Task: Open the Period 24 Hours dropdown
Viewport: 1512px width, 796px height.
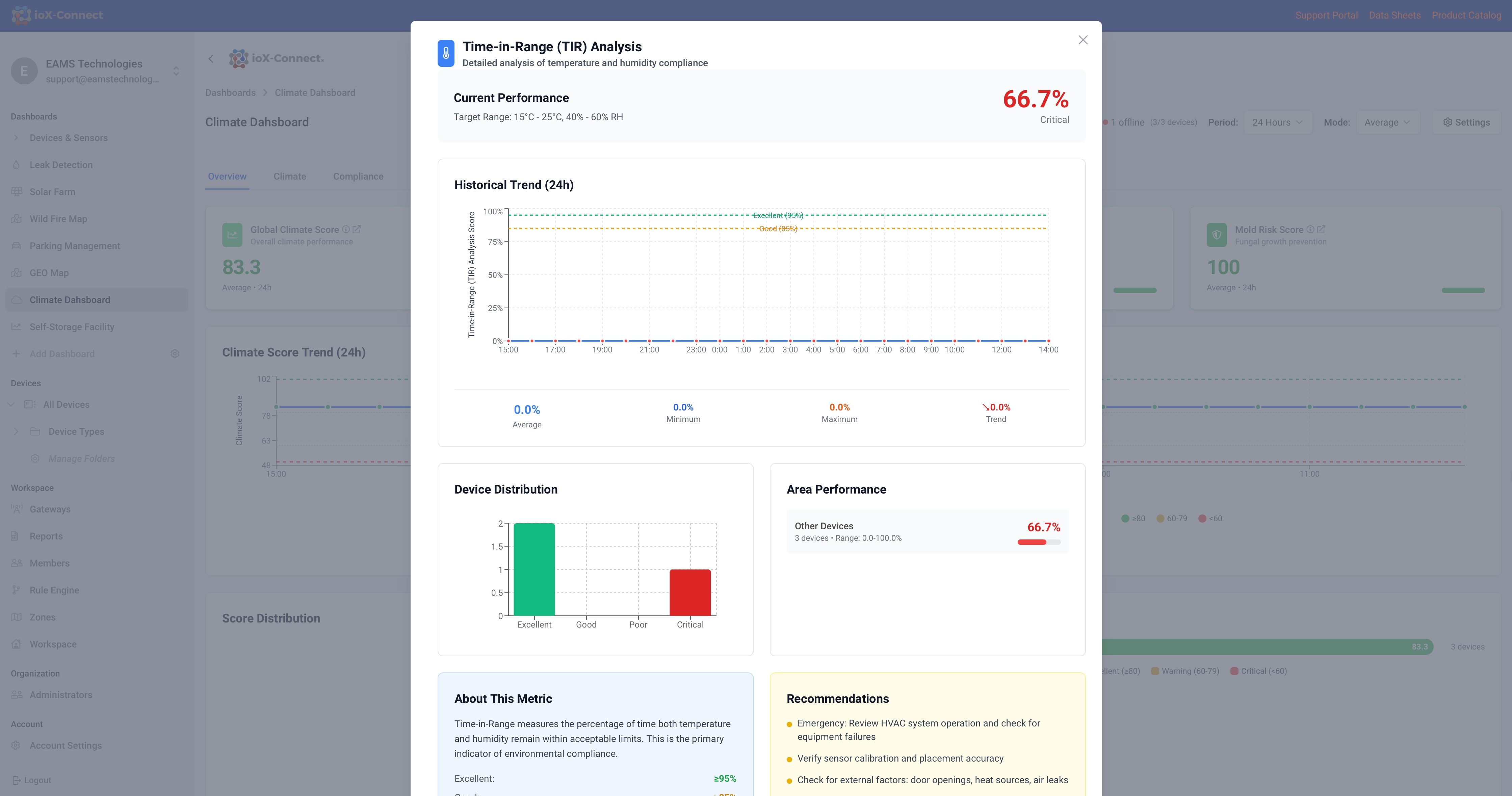Action: 1277,122
